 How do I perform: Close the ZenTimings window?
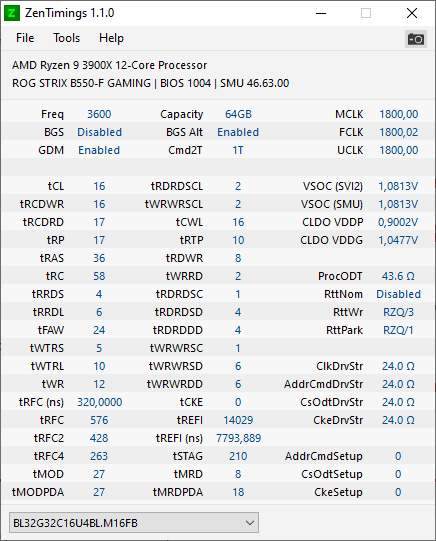(412, 13)
